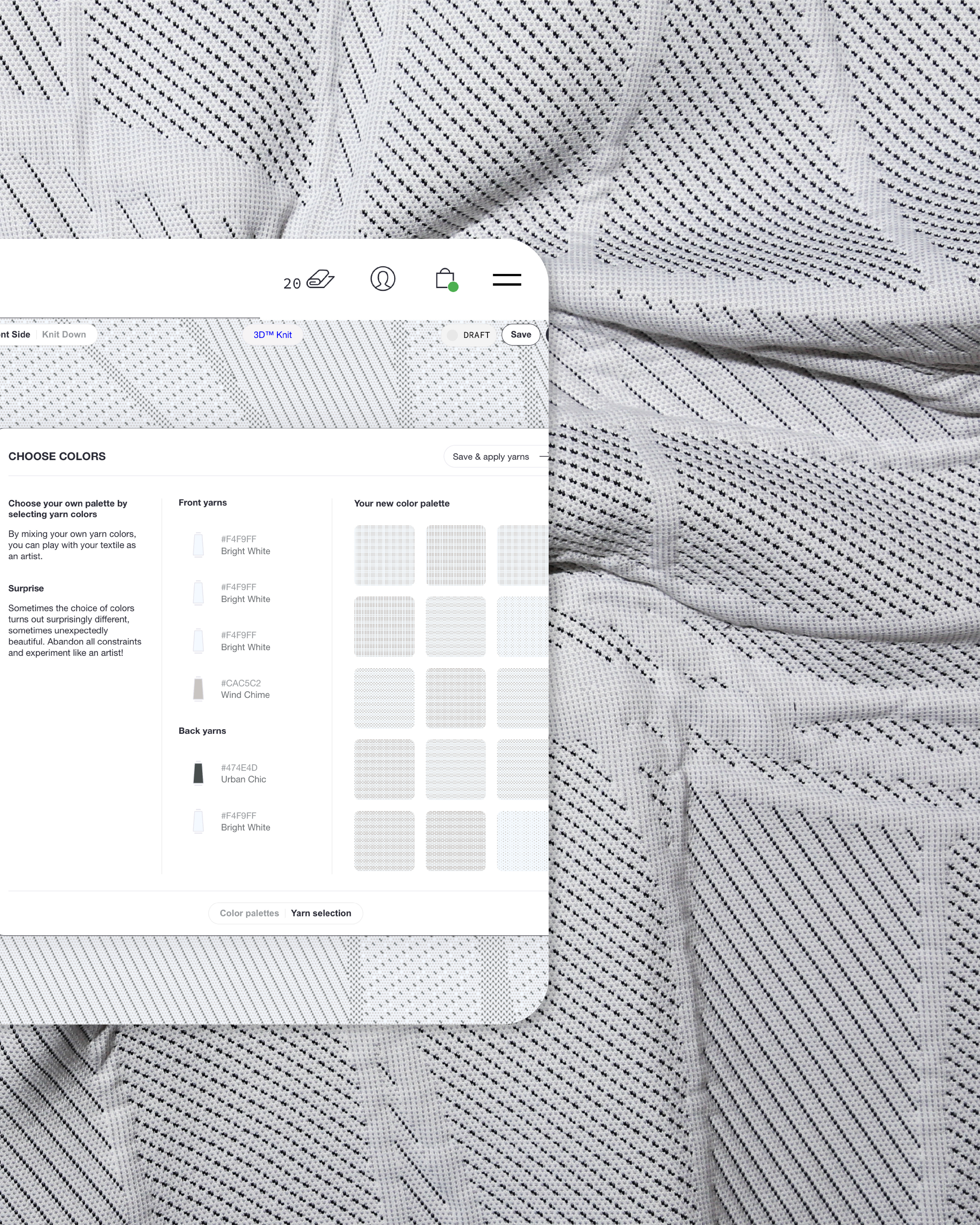Click the Save button
Viewport: 980px width, 1225px height.
click(x=521, y=335)
